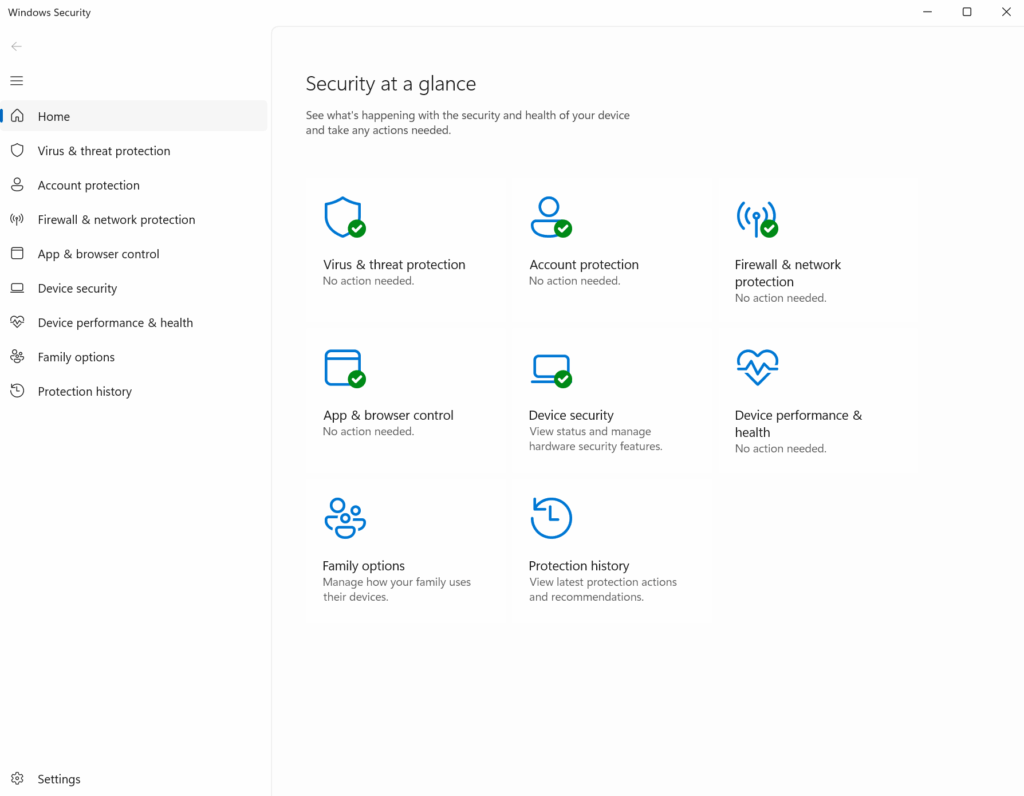Open Settings at the sidebar bottom

(59, 779)
